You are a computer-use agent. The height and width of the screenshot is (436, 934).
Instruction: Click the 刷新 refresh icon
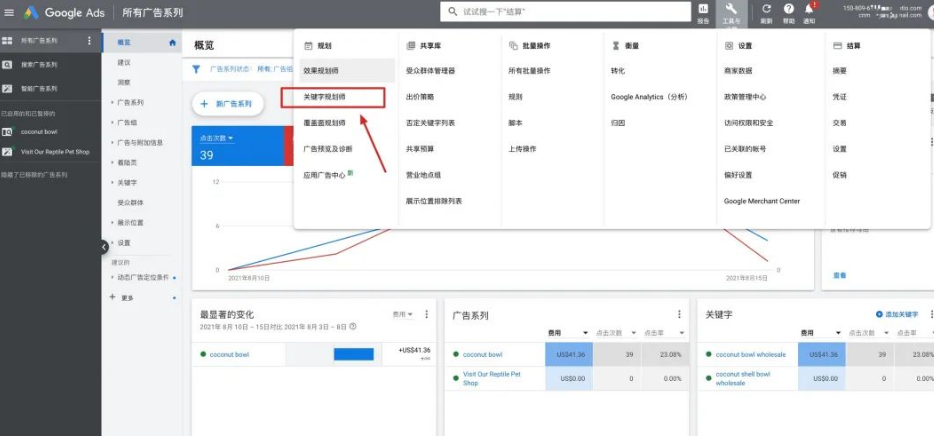pos(766,11)
